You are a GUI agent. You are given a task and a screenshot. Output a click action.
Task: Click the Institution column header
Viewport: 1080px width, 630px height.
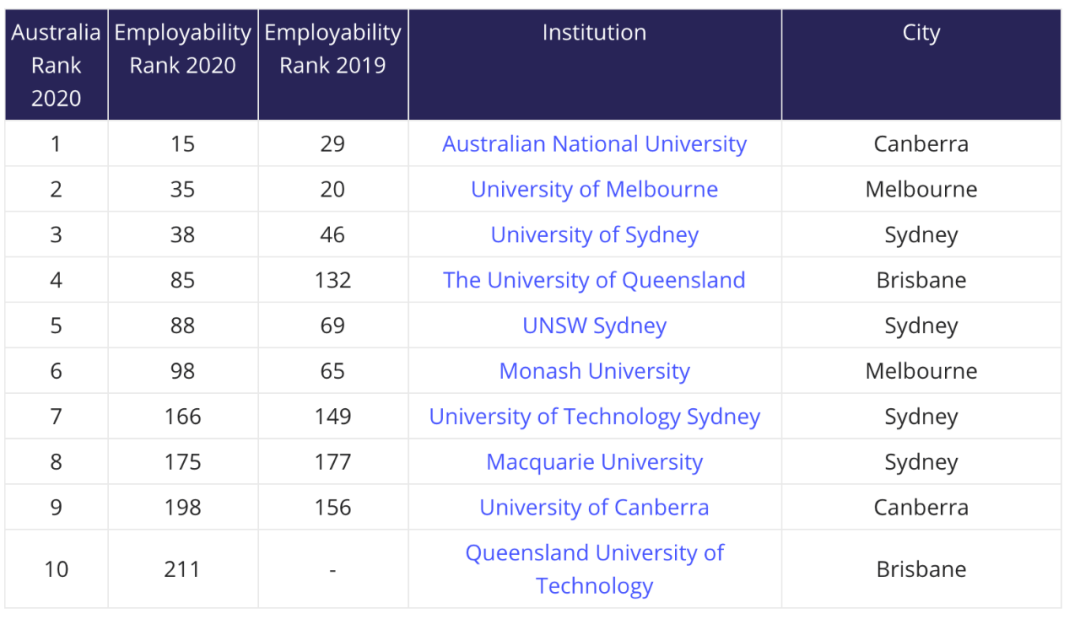594,33
